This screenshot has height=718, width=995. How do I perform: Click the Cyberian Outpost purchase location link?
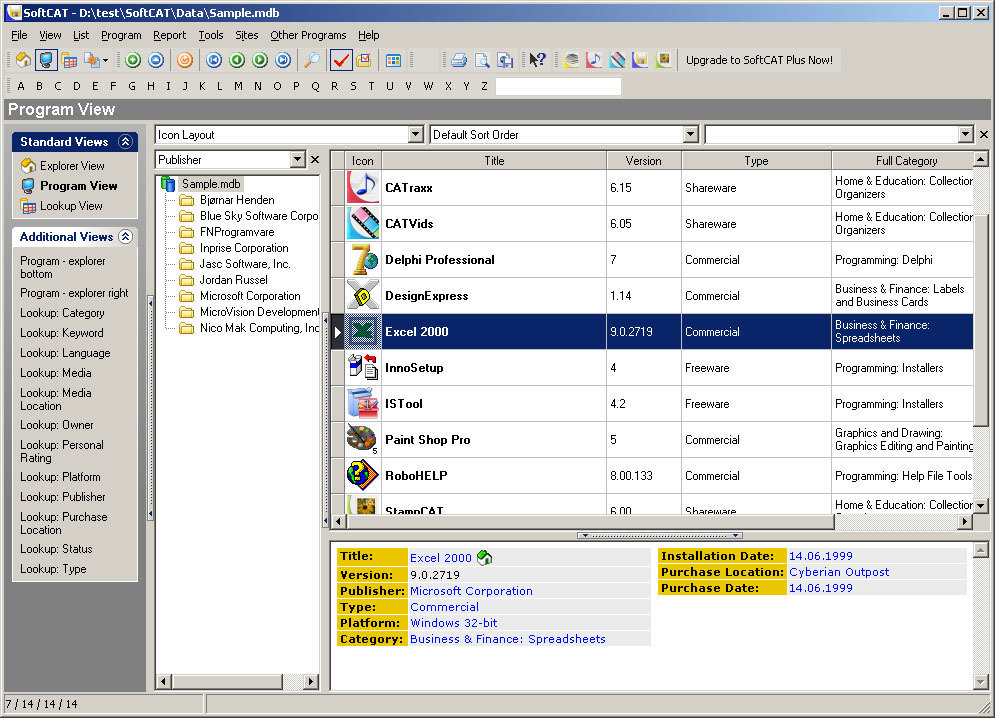pos(839,572)
